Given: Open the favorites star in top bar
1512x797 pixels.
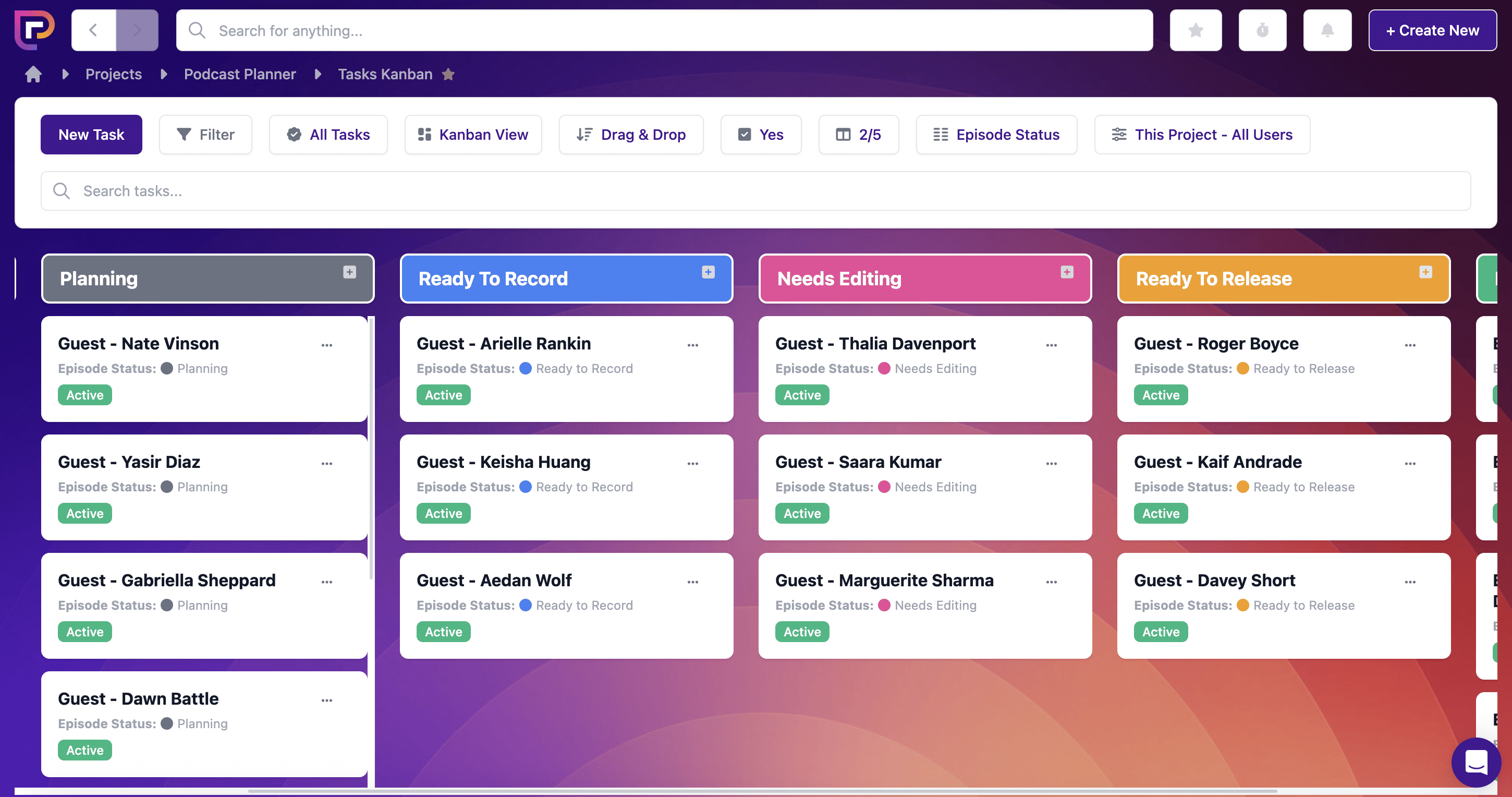Looking at the screenshot, I should (1195, 31).
